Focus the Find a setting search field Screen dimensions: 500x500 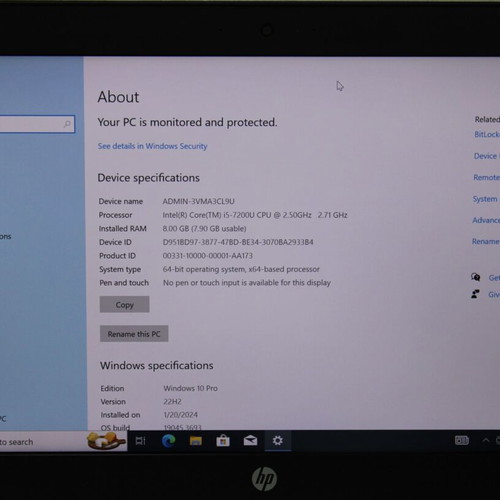[x=37, y=124]
